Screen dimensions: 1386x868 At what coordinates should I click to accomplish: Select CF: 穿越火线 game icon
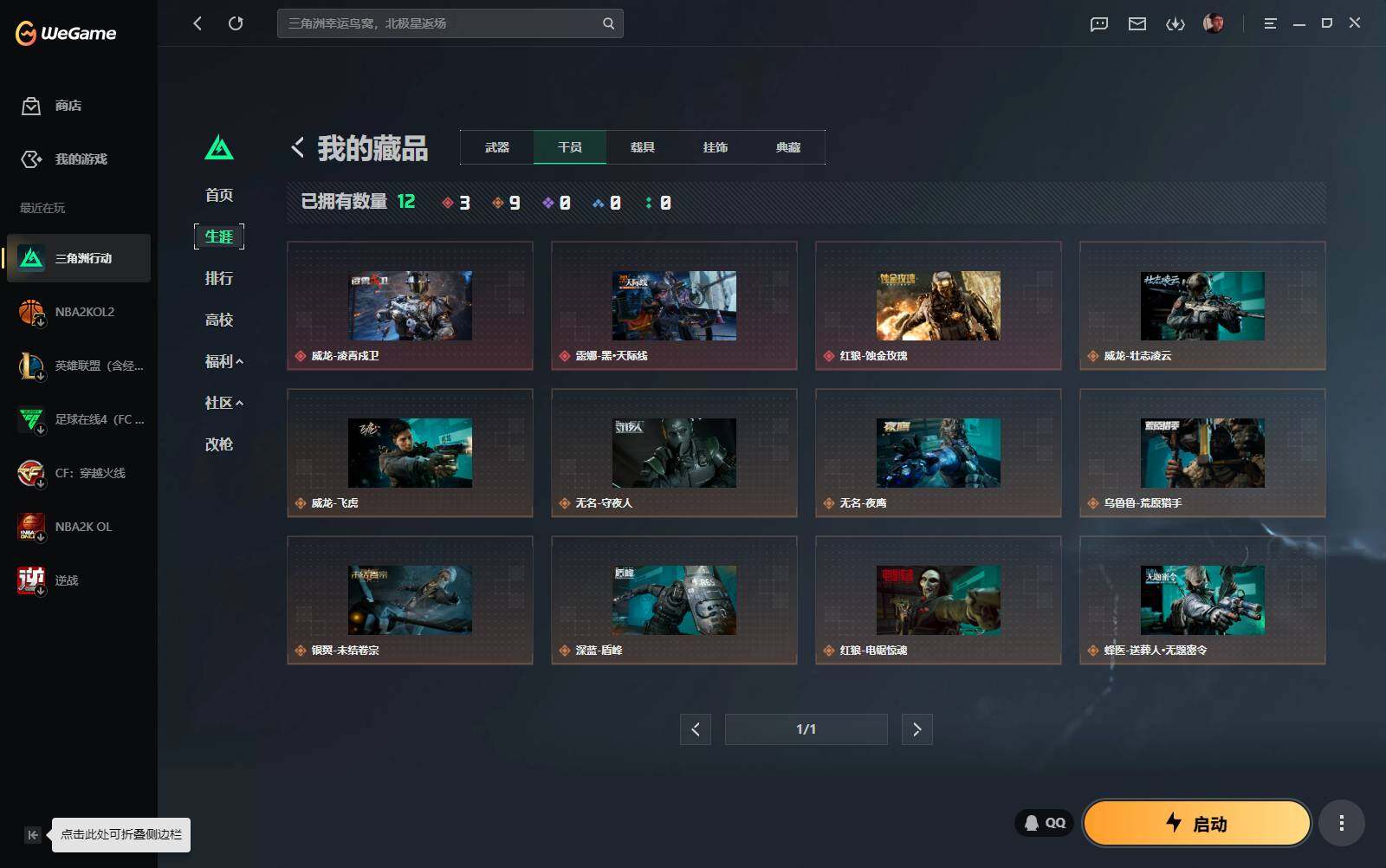pos(31,473)
